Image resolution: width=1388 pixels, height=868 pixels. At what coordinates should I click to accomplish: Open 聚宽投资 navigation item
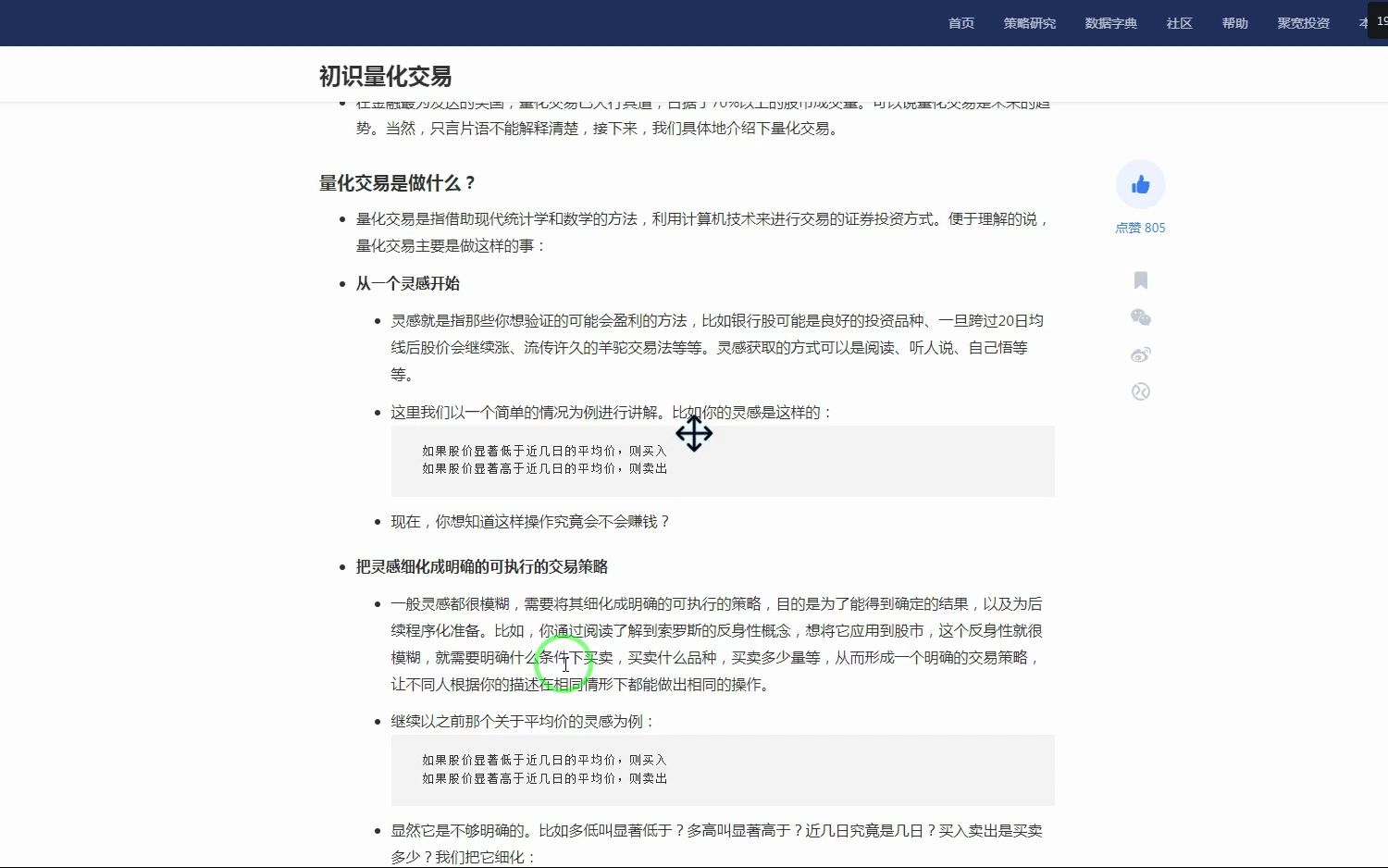coord(1304,23)
